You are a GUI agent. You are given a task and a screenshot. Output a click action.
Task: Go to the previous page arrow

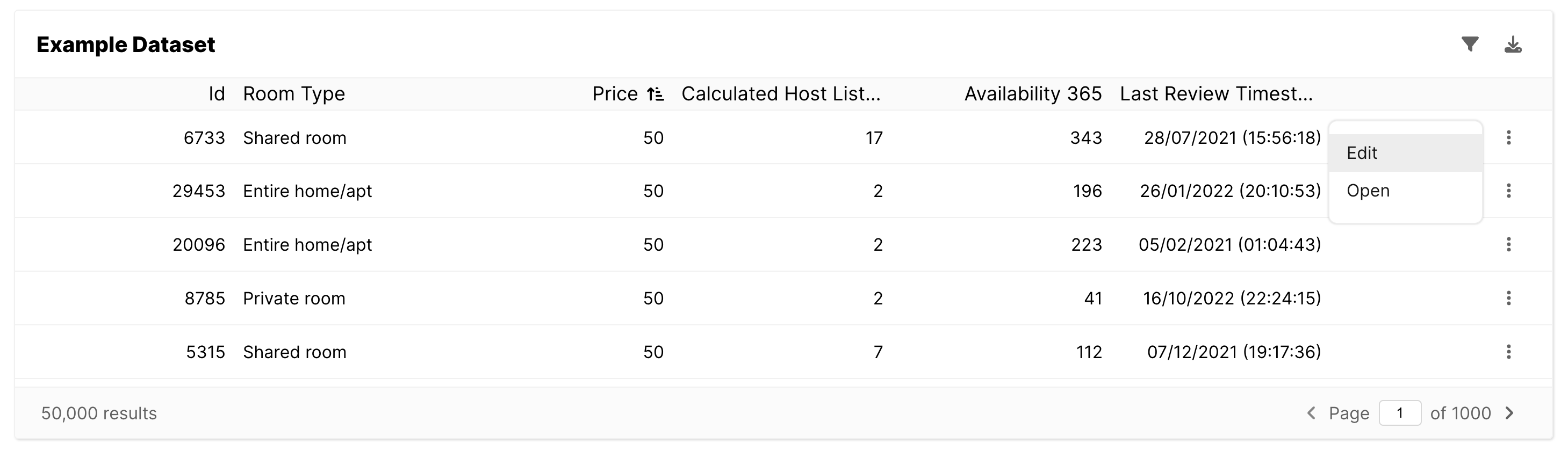[x=1311, y=413]
